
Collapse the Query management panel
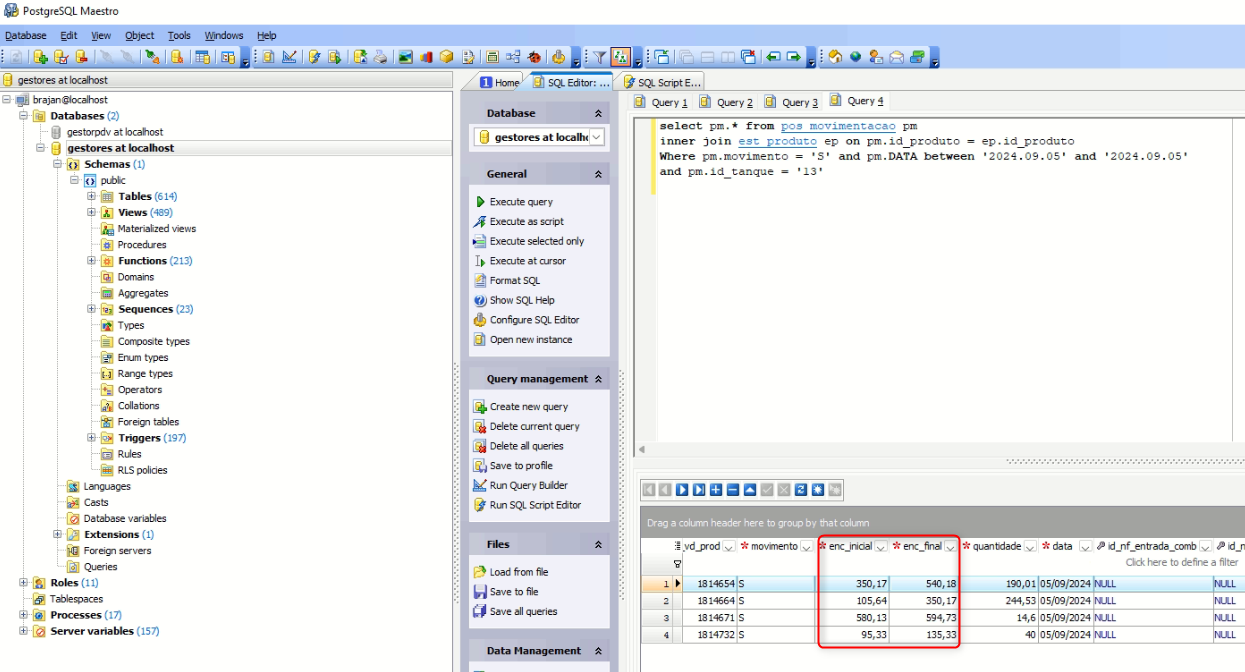tap(599, 380)
